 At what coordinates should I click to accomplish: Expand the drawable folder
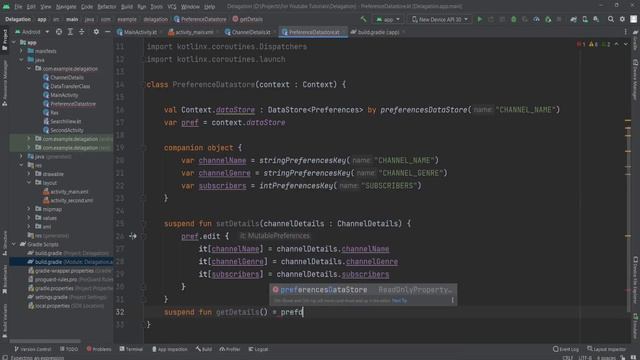click(29, 174)
